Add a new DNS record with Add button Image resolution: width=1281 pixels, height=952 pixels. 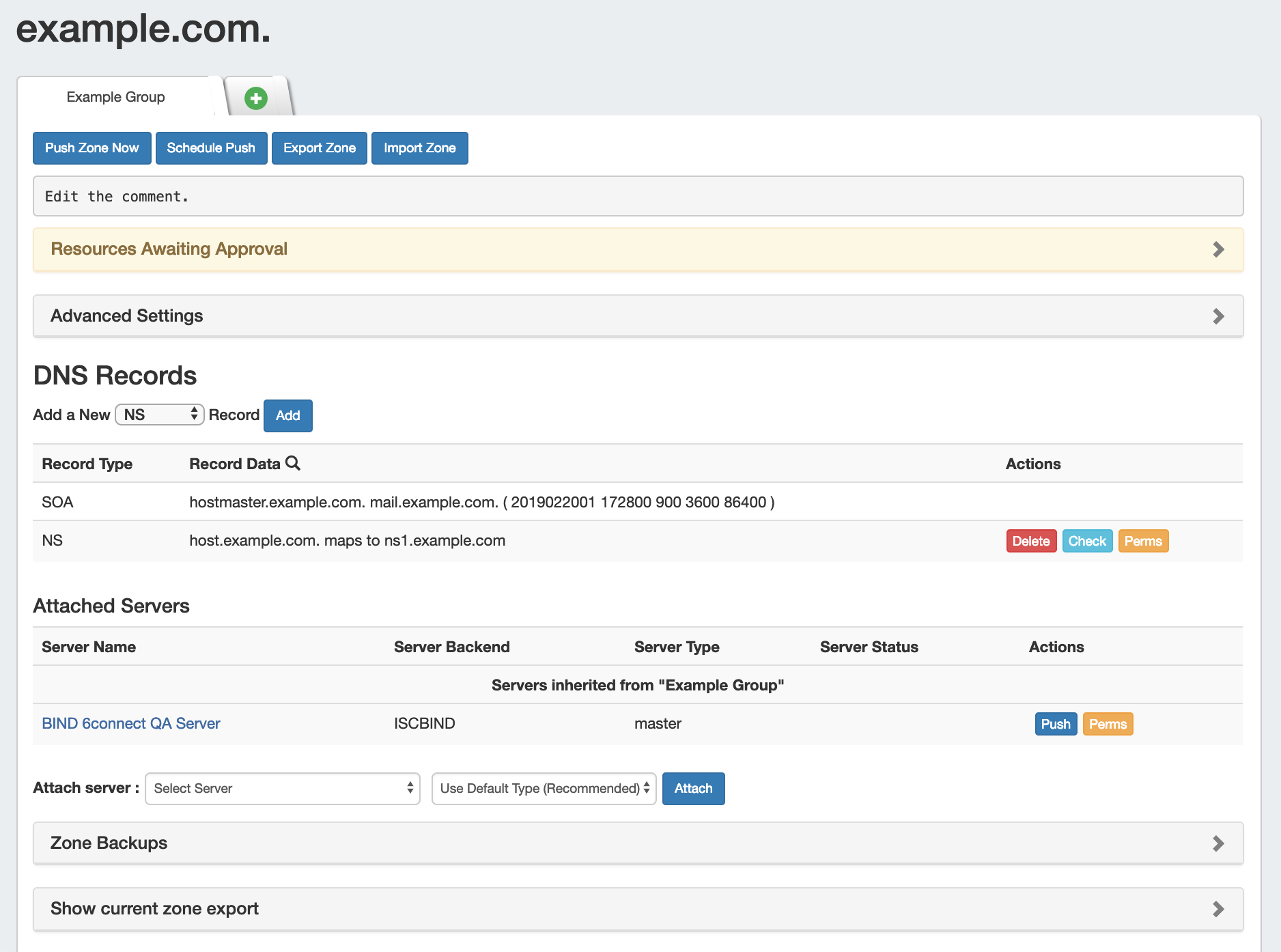point(287,416)
